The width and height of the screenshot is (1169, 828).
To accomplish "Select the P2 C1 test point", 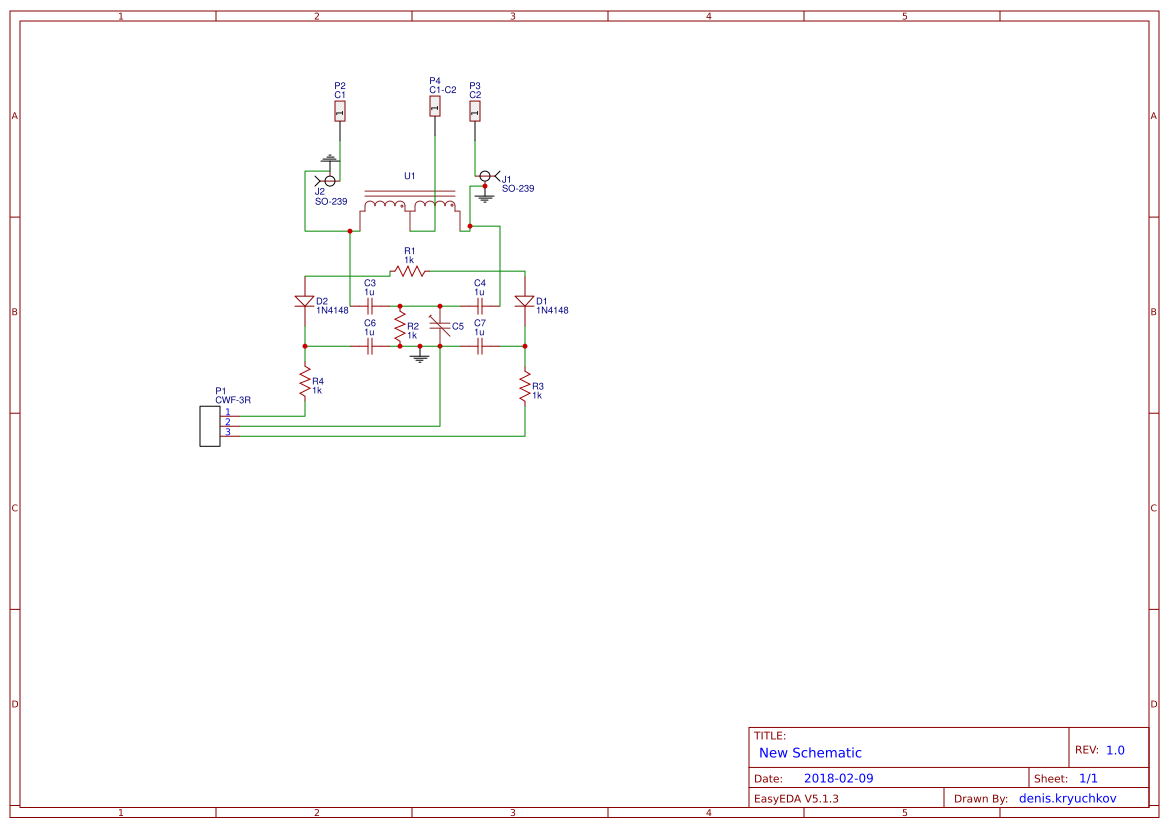I will click(x=340, y=111).
